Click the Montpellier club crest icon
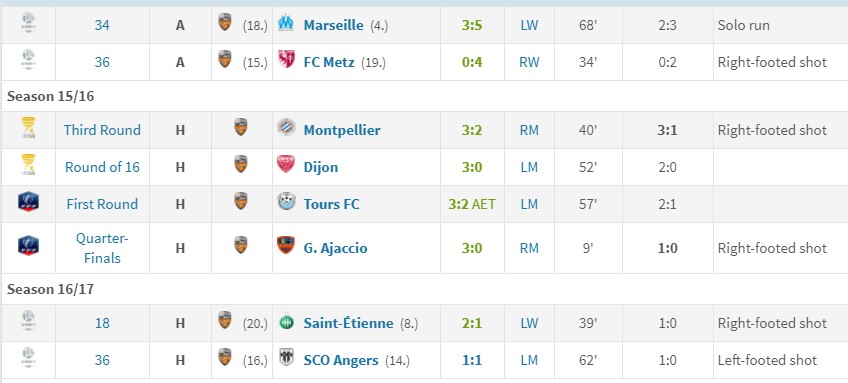 click(x=286, y=128)
